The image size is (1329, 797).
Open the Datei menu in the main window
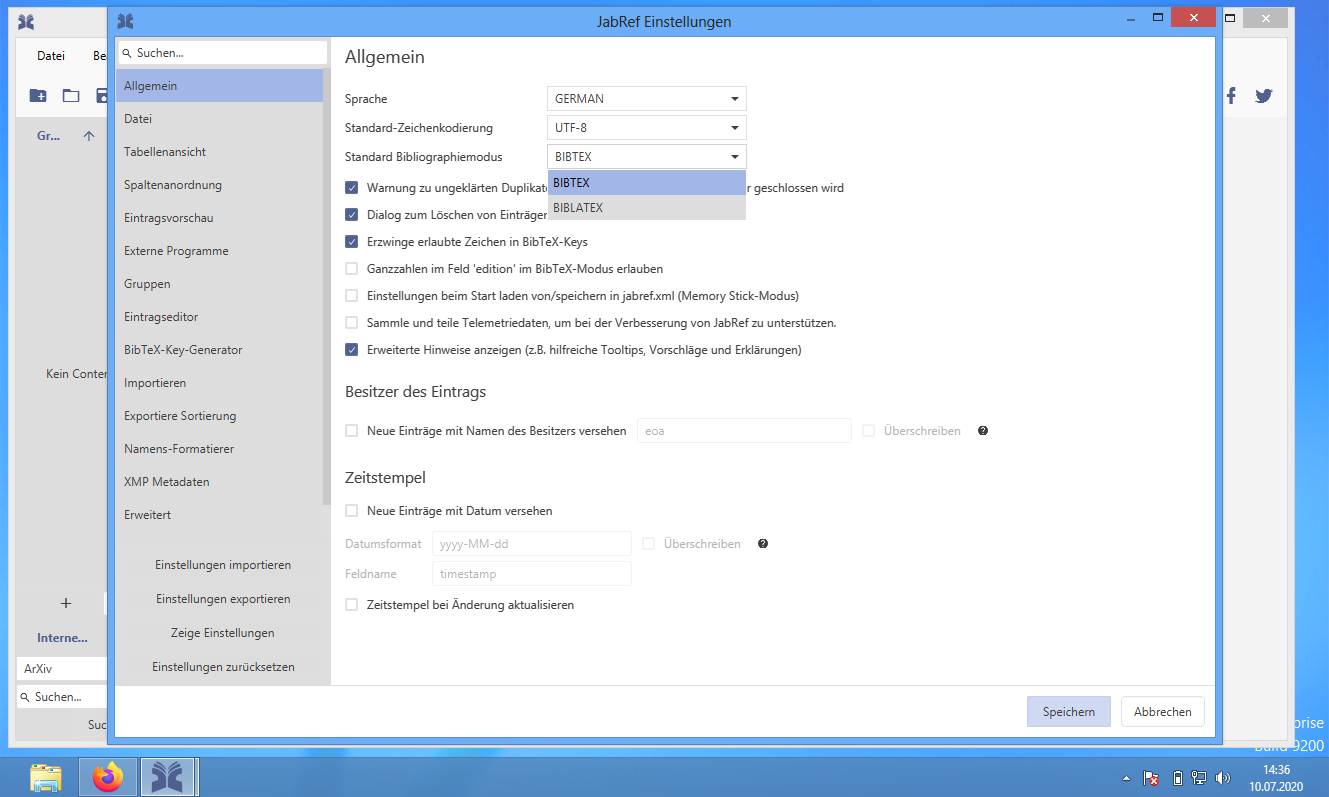pyautogui.click(x=51, y=56)
